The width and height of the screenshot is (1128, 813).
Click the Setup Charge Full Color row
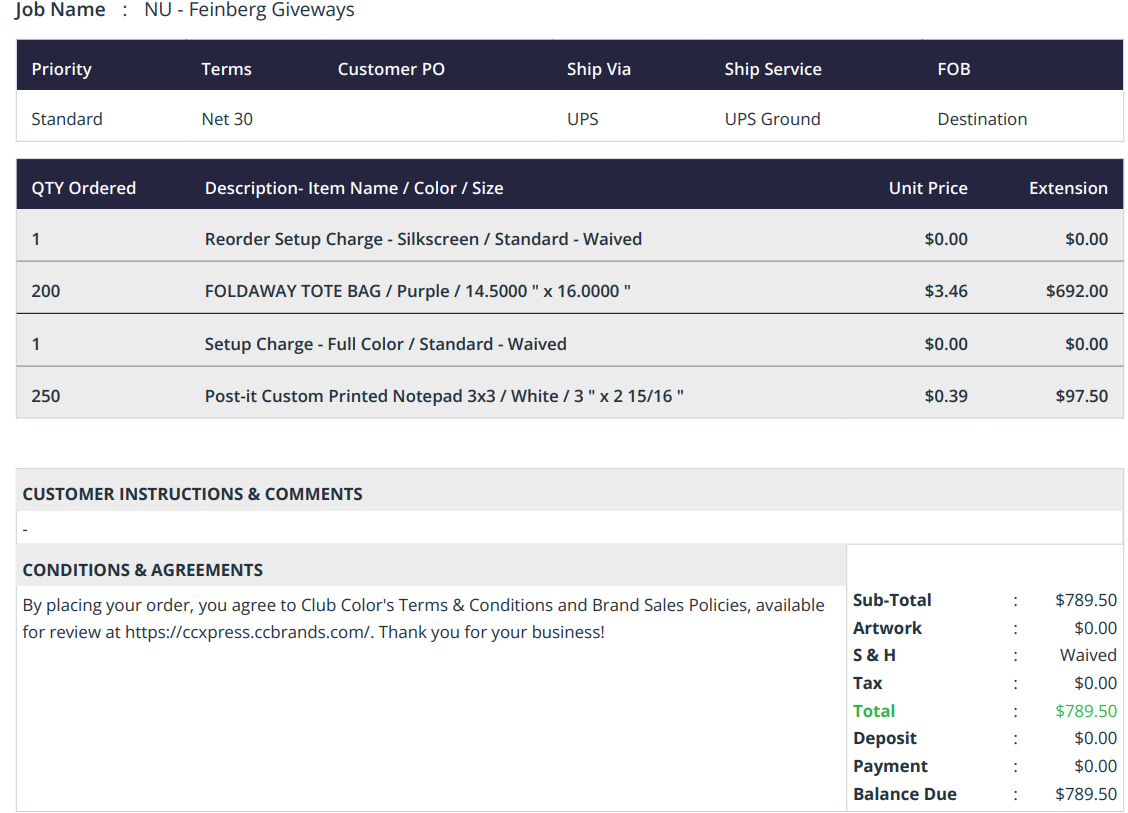[x=569, y=344]
